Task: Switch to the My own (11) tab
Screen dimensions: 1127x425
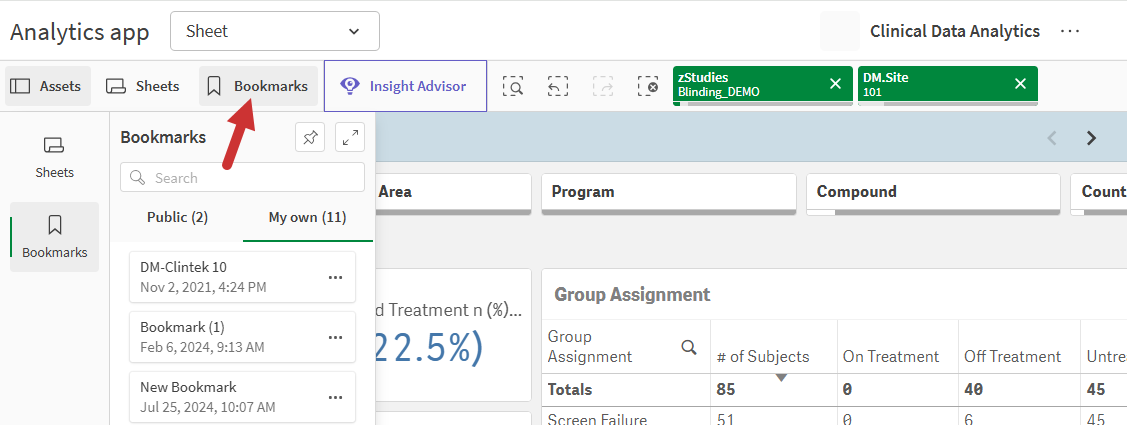Action: [x=308, y=217]
